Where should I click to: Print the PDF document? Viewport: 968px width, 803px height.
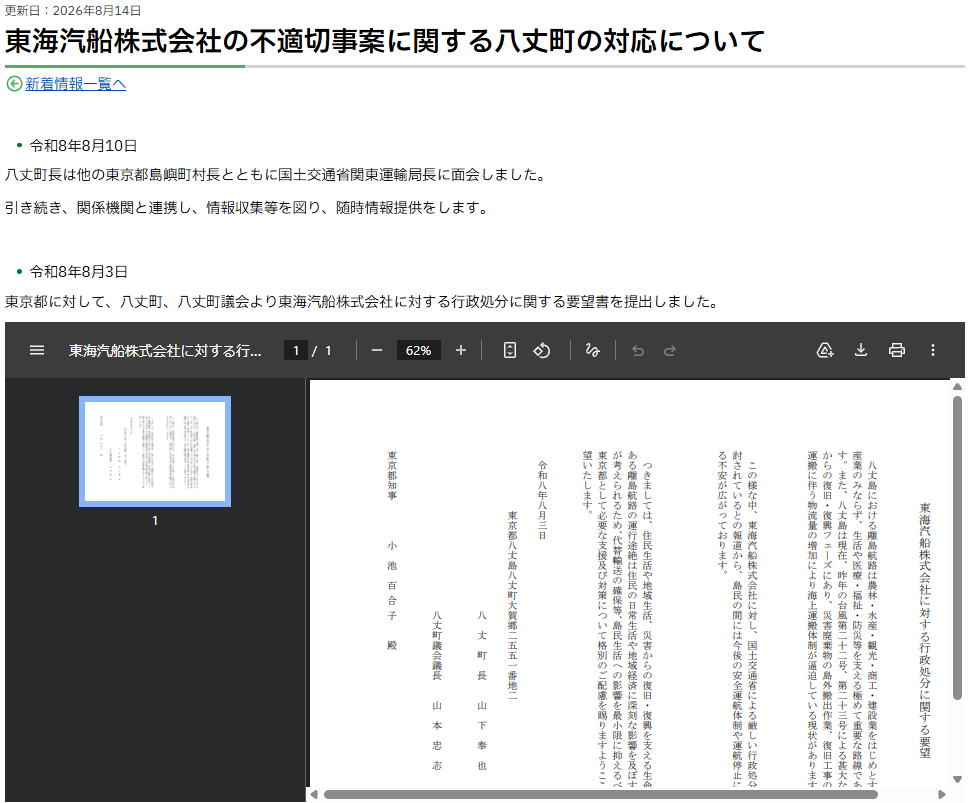tap(896, 351)
